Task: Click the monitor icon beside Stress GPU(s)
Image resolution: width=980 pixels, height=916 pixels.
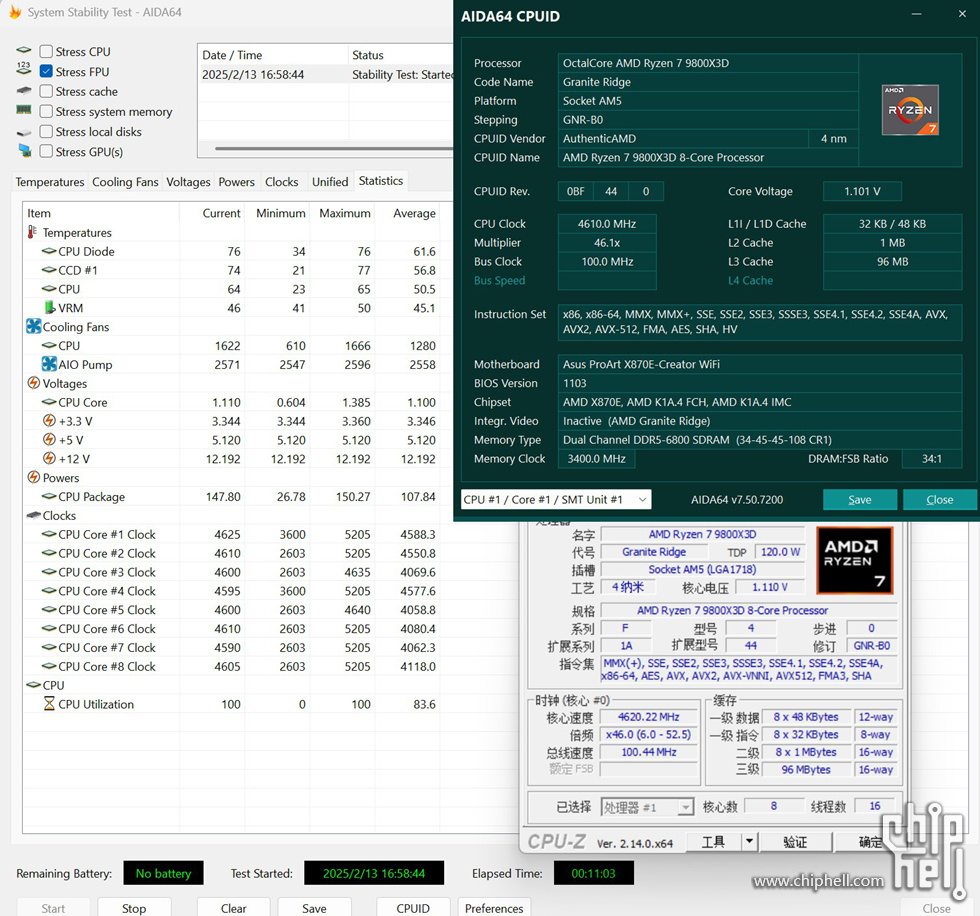Action: (x=25, y=151)
